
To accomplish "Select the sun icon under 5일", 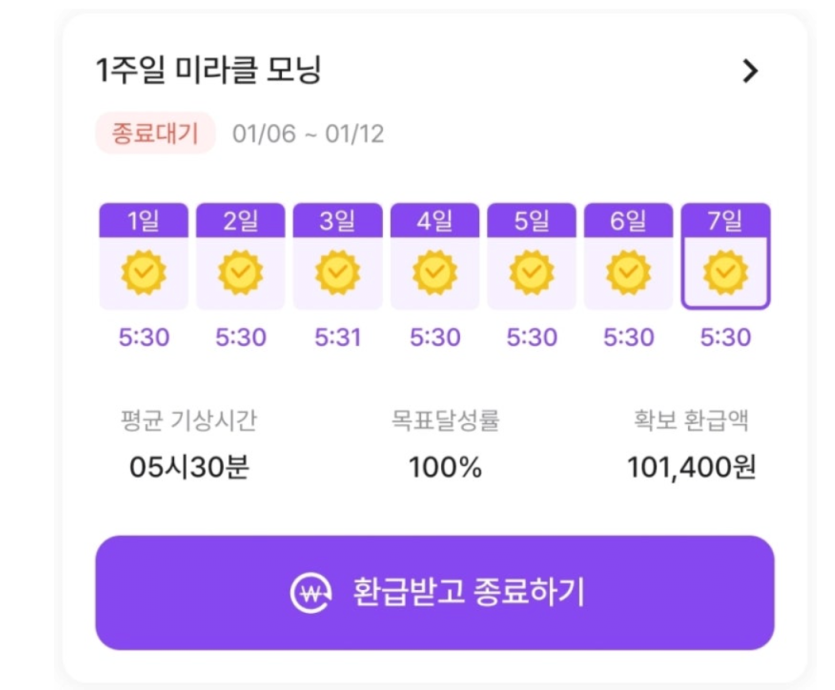I will [x=531, y=272].
